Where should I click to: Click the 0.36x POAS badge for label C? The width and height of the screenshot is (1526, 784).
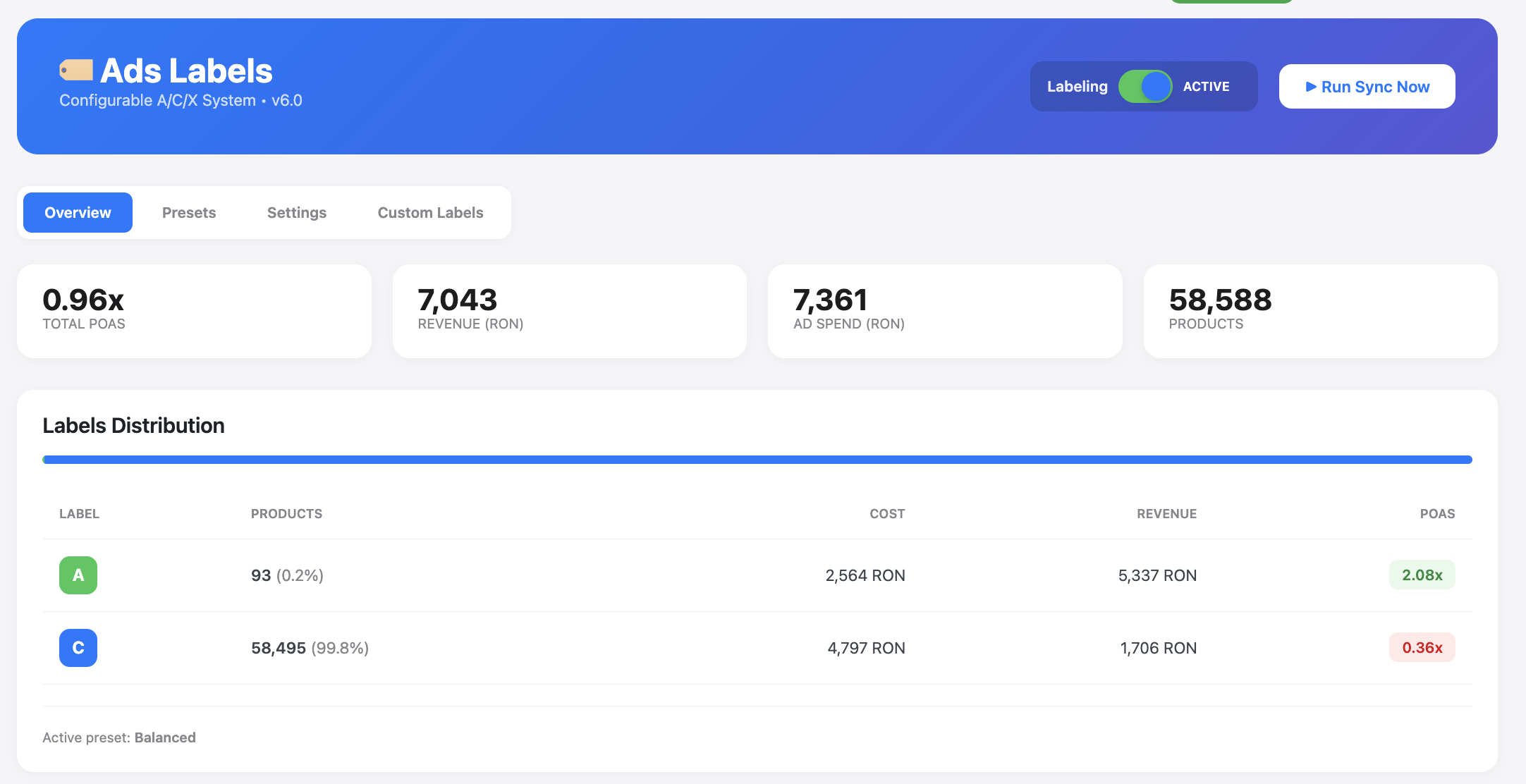click(x=1422, y=647)
